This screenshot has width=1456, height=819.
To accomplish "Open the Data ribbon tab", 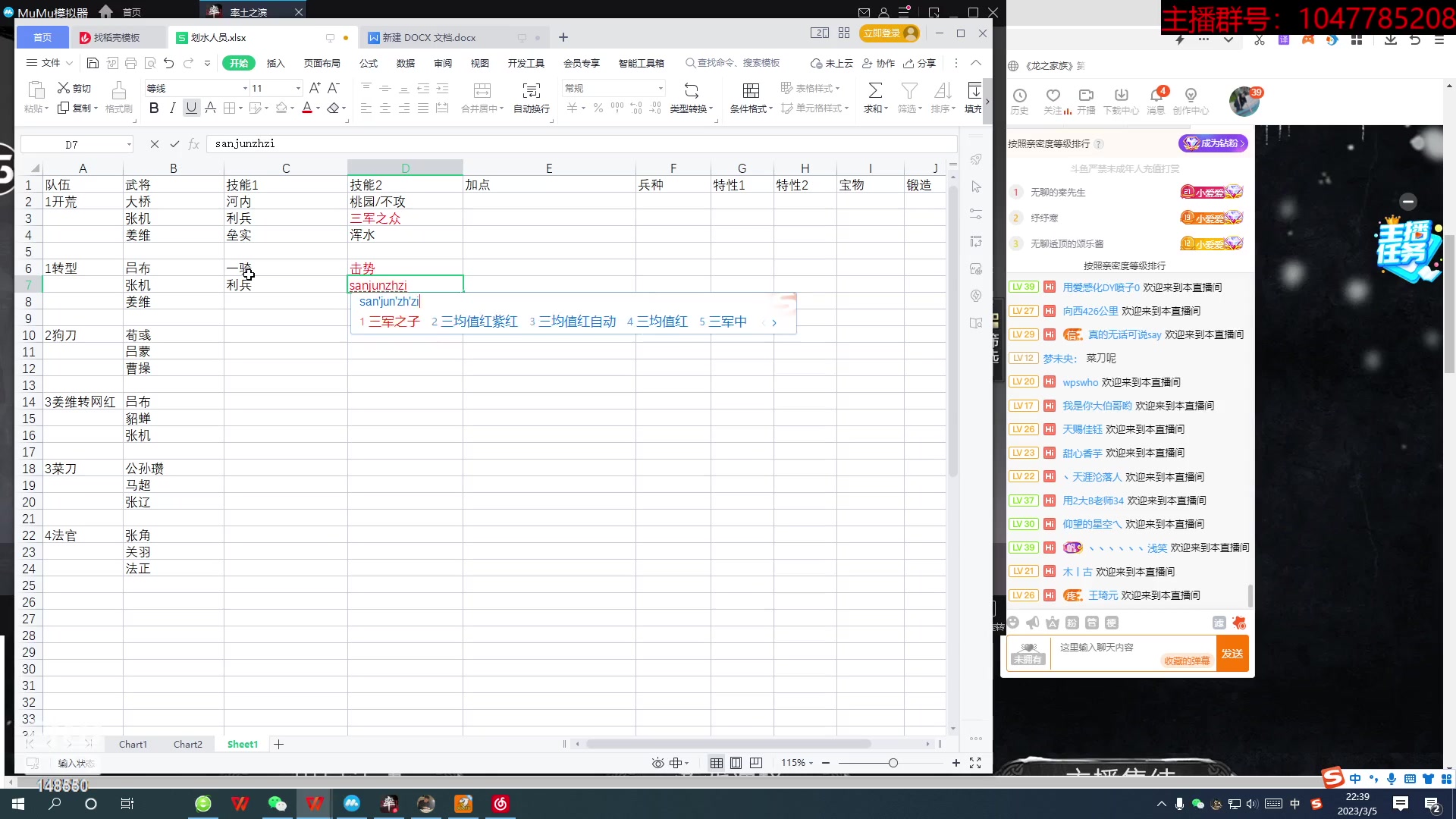I will pyautogui.click(x=406, y=63).
